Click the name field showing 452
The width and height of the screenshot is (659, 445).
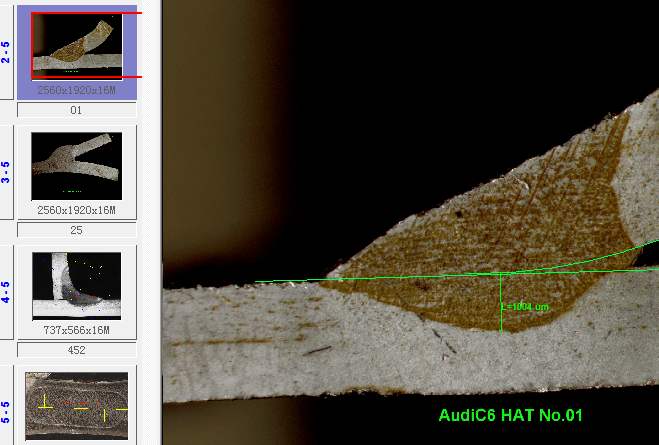[x=76, y=350]
